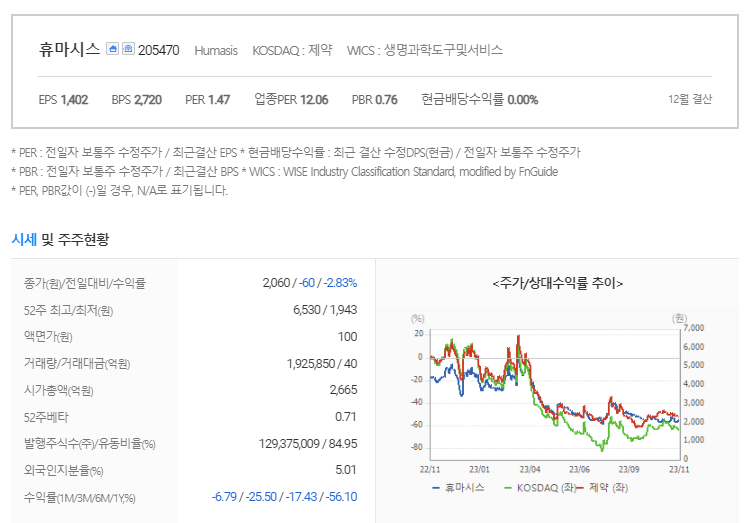750x523 pixels.
Task: Click the beta value 0.71
Action: pos(345,417)
